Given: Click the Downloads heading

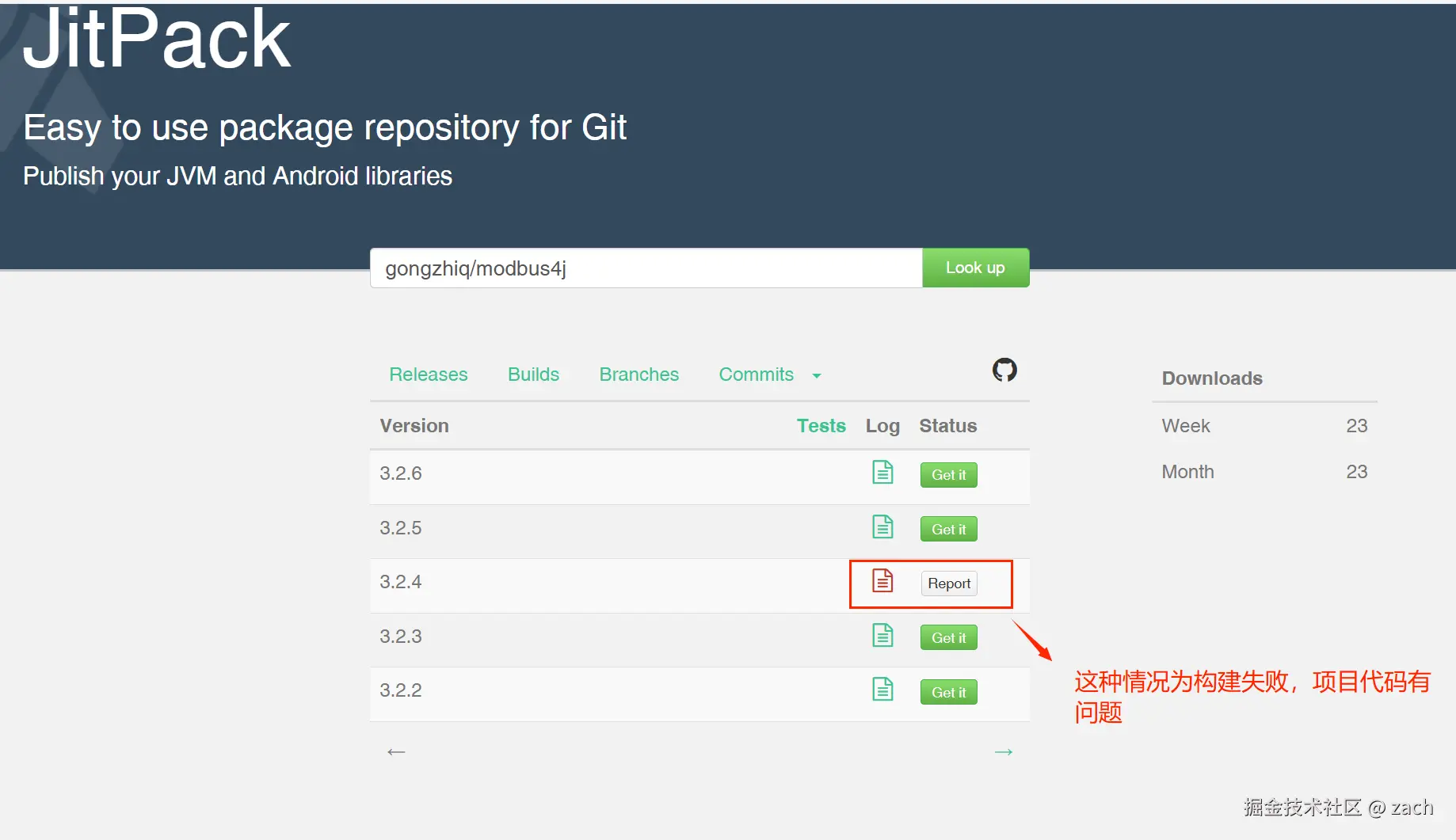Looking at the screenshot, I should pyautogui.click(x=1212, y=378).
